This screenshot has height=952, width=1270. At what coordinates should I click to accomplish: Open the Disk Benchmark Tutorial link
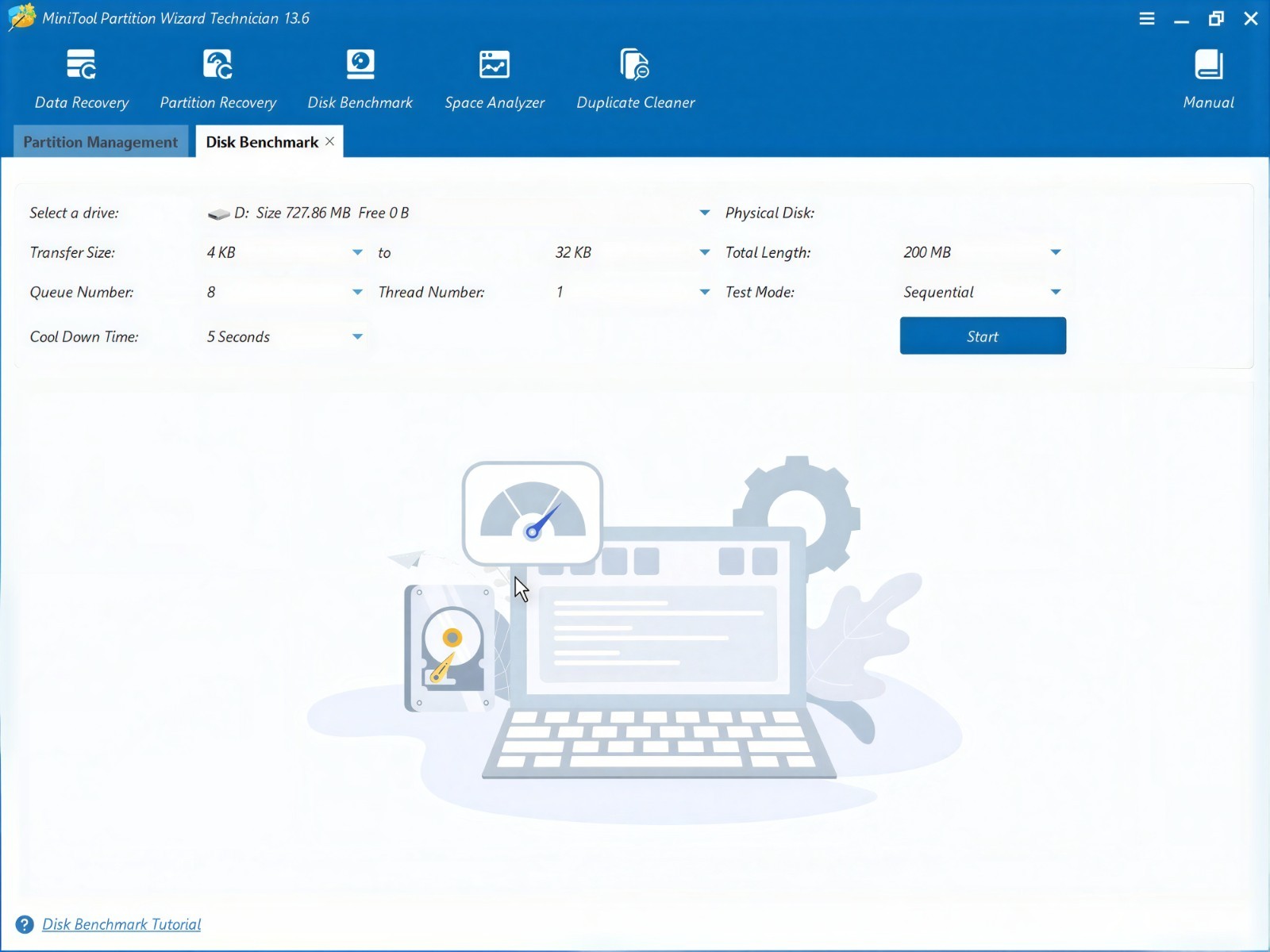point(121,924)
